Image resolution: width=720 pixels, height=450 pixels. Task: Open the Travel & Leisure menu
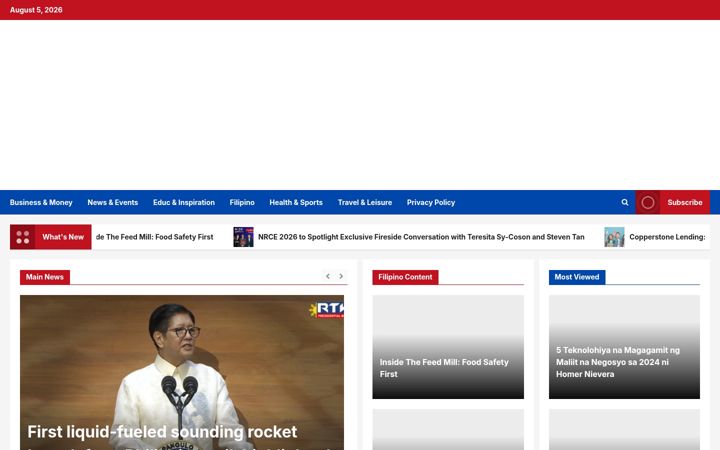click(x=365, y=202)
